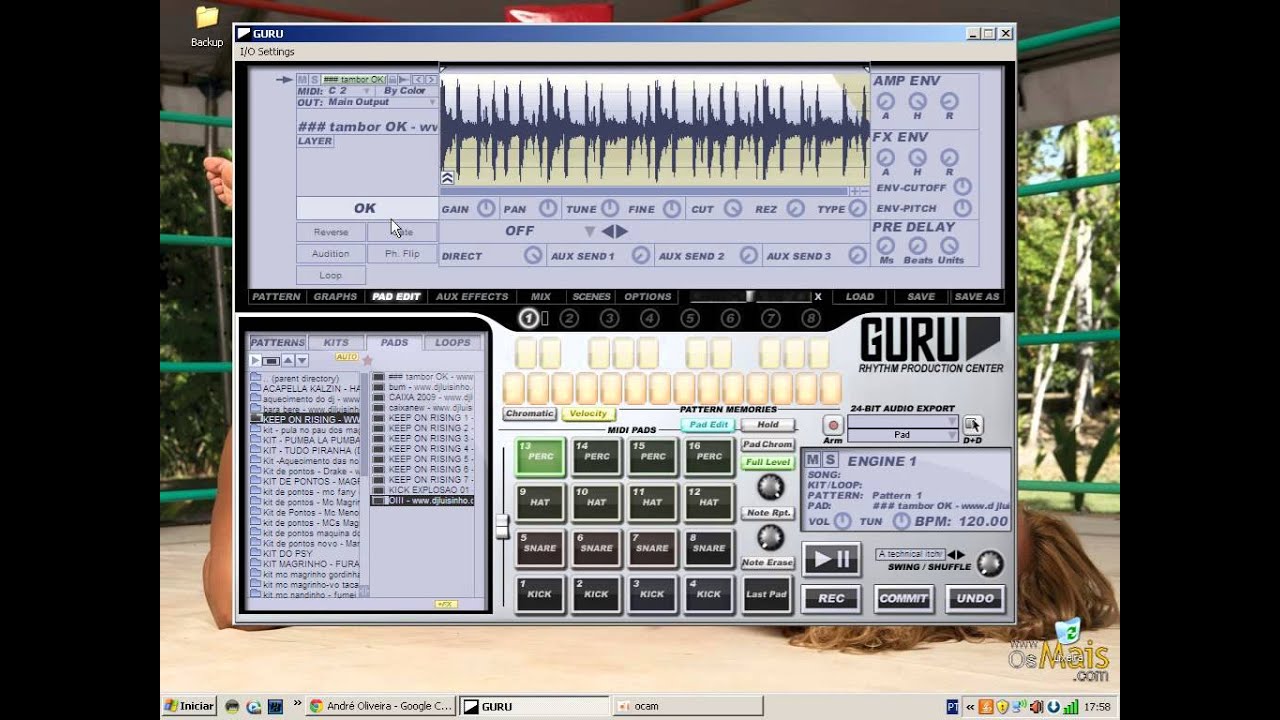Click the AUX SEND 3 knob

coord(857,256)
